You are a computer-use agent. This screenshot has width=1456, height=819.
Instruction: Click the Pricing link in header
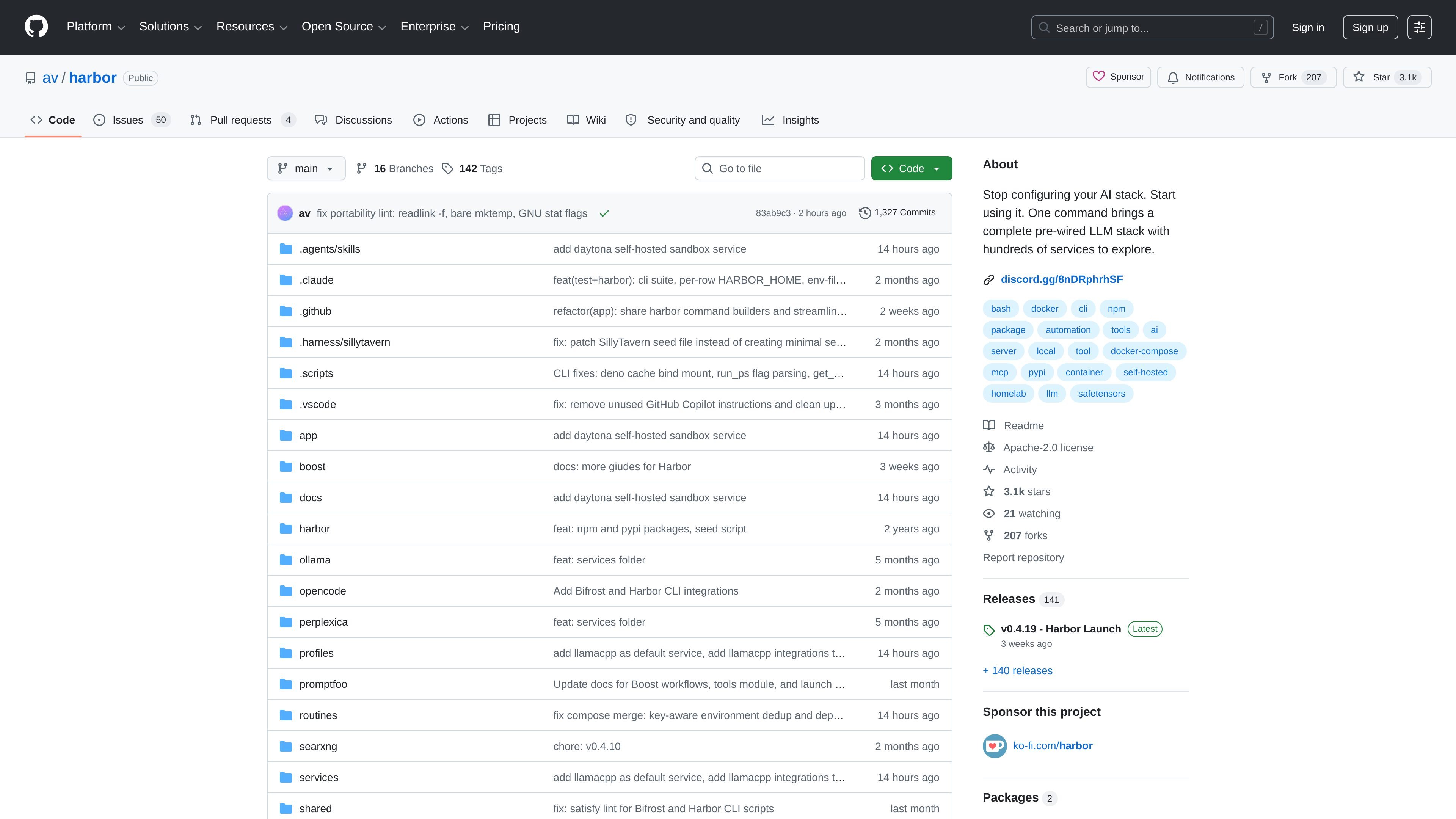501,27
